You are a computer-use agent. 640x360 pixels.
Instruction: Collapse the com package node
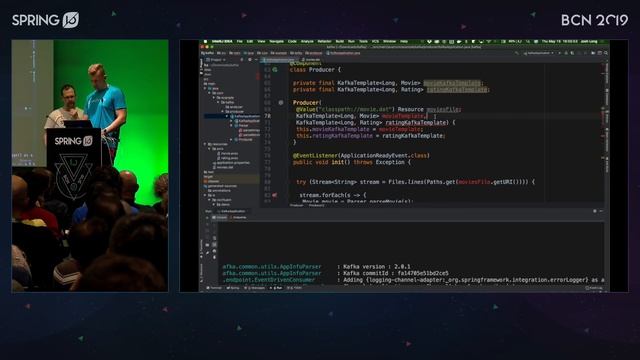(210, 93)
